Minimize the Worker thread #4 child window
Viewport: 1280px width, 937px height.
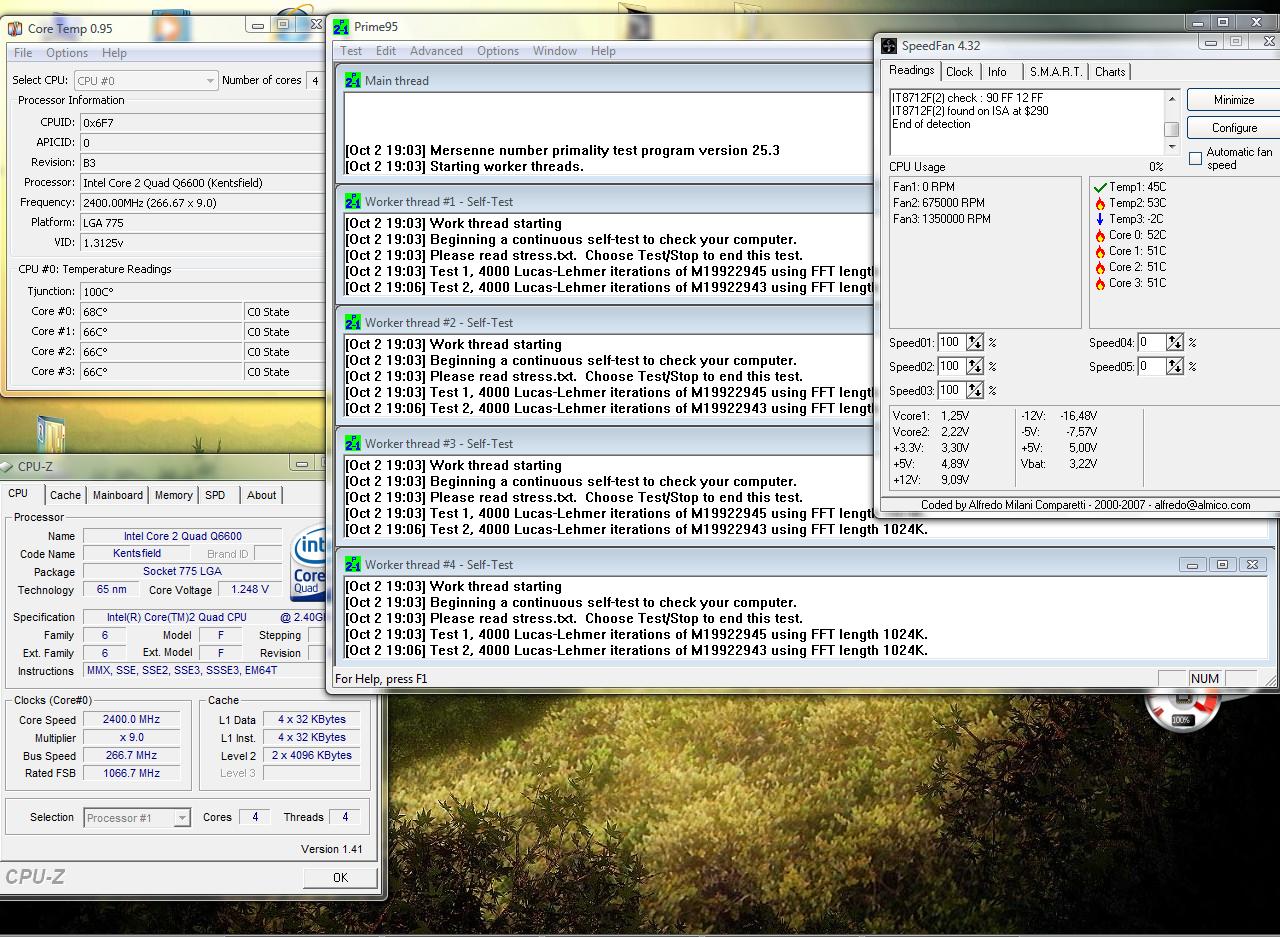[1192, 565]
